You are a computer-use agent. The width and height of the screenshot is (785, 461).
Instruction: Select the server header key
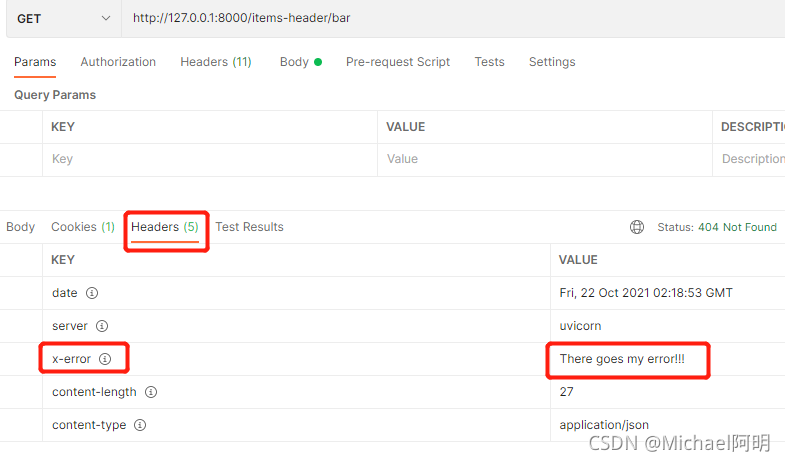click(x=70, y=326)
